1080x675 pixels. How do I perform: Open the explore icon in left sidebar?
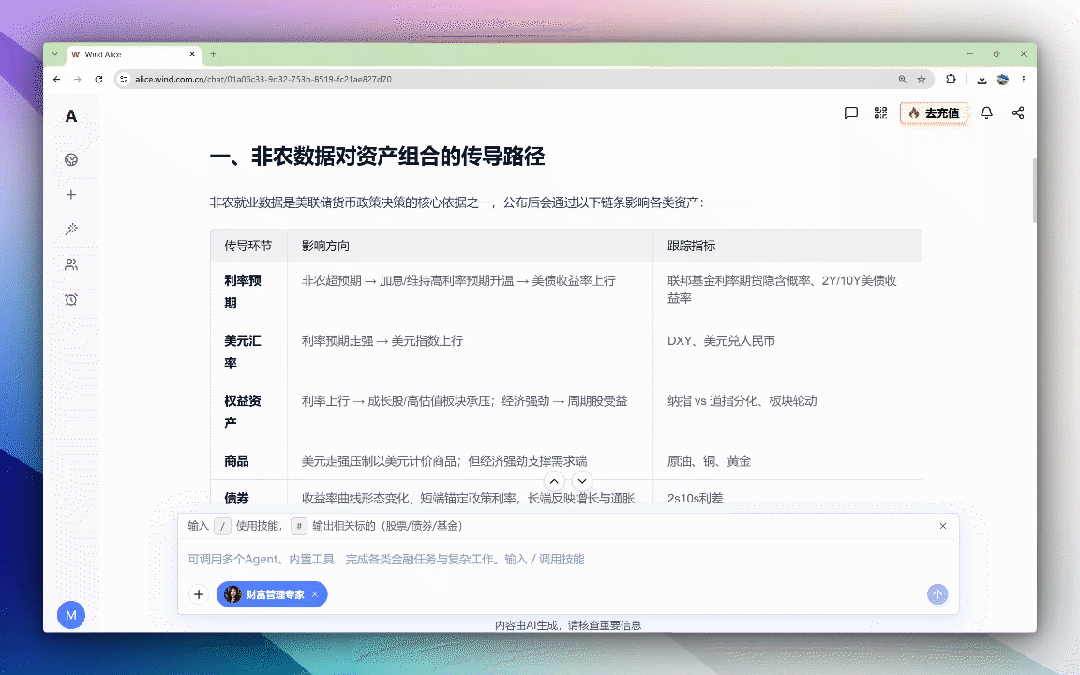click(x=71, y=160)
